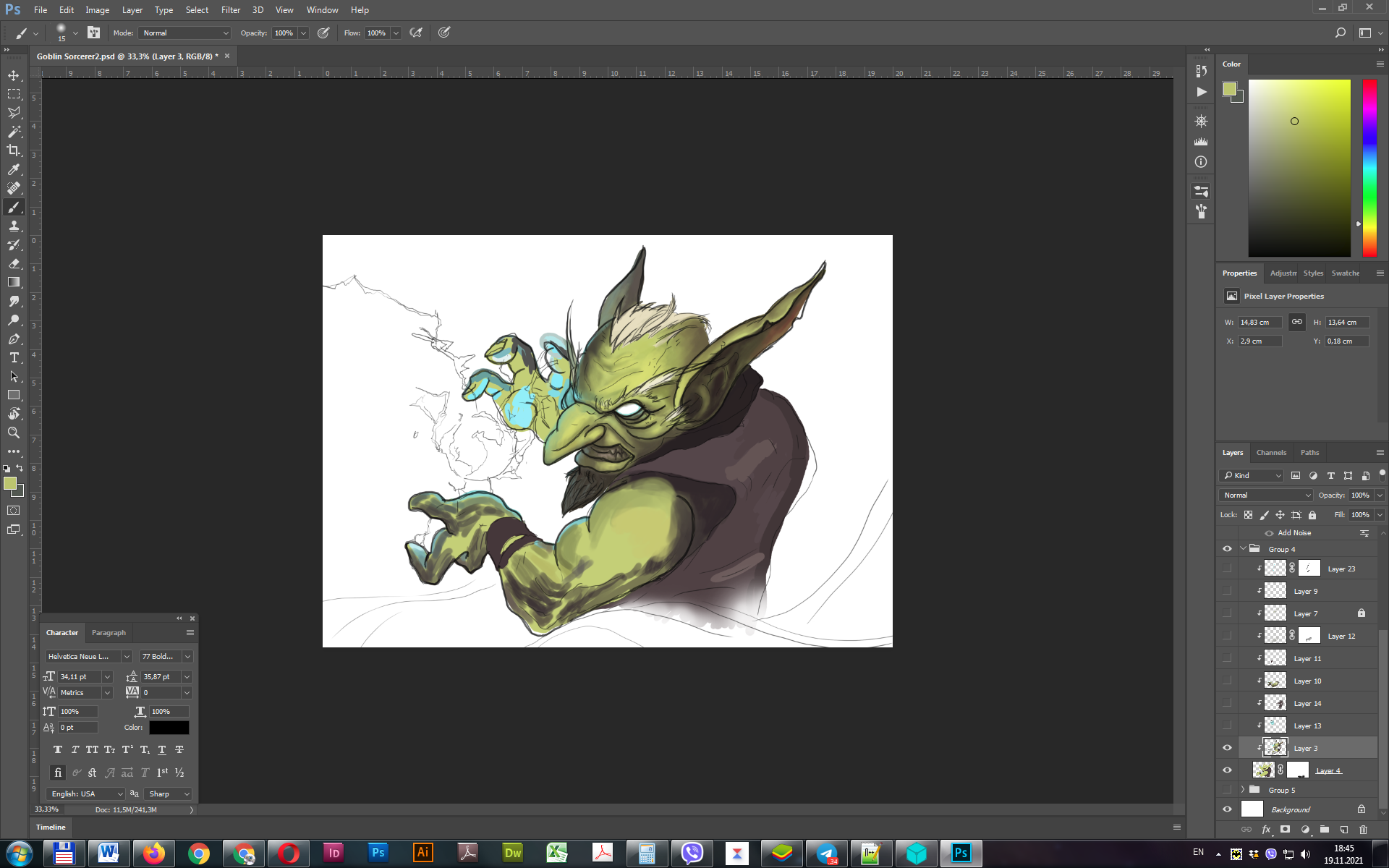Open the layer filter Kind dropdown
This screenshot has width=1389, height=868.
click(1252, 475)
